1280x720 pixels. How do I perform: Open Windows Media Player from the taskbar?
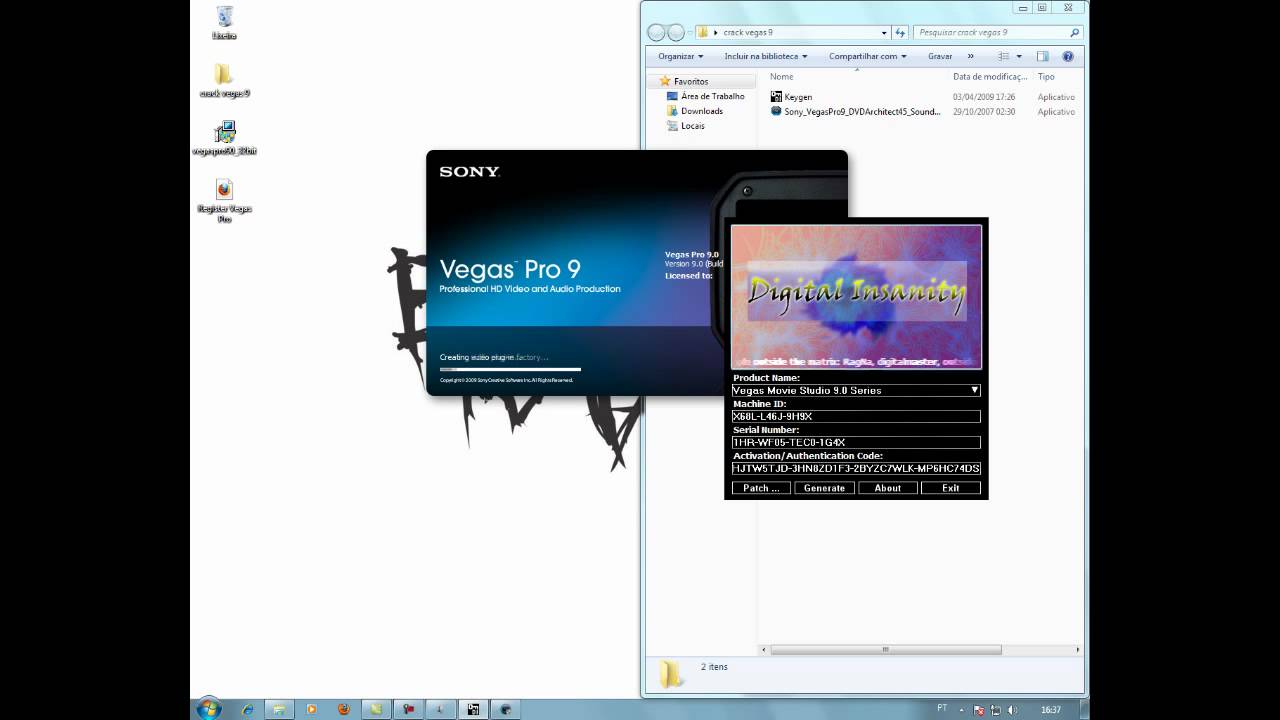tap(311, 709)
